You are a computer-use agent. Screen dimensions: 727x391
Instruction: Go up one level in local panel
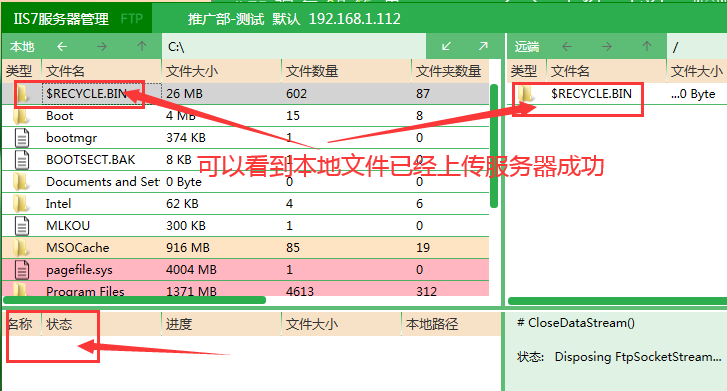pyautogui.click(x=142, y=46)
